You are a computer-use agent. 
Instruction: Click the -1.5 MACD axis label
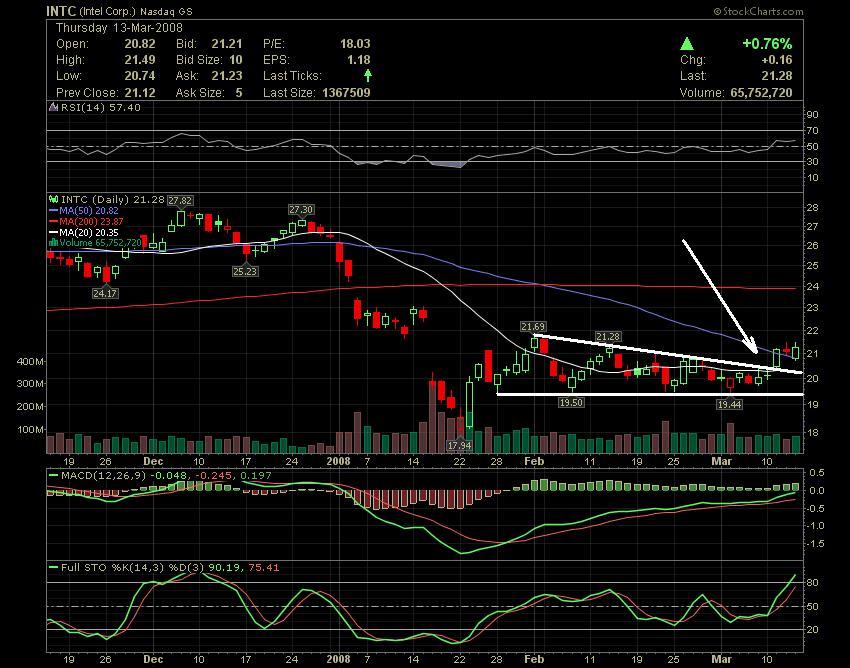coord(815,544)
